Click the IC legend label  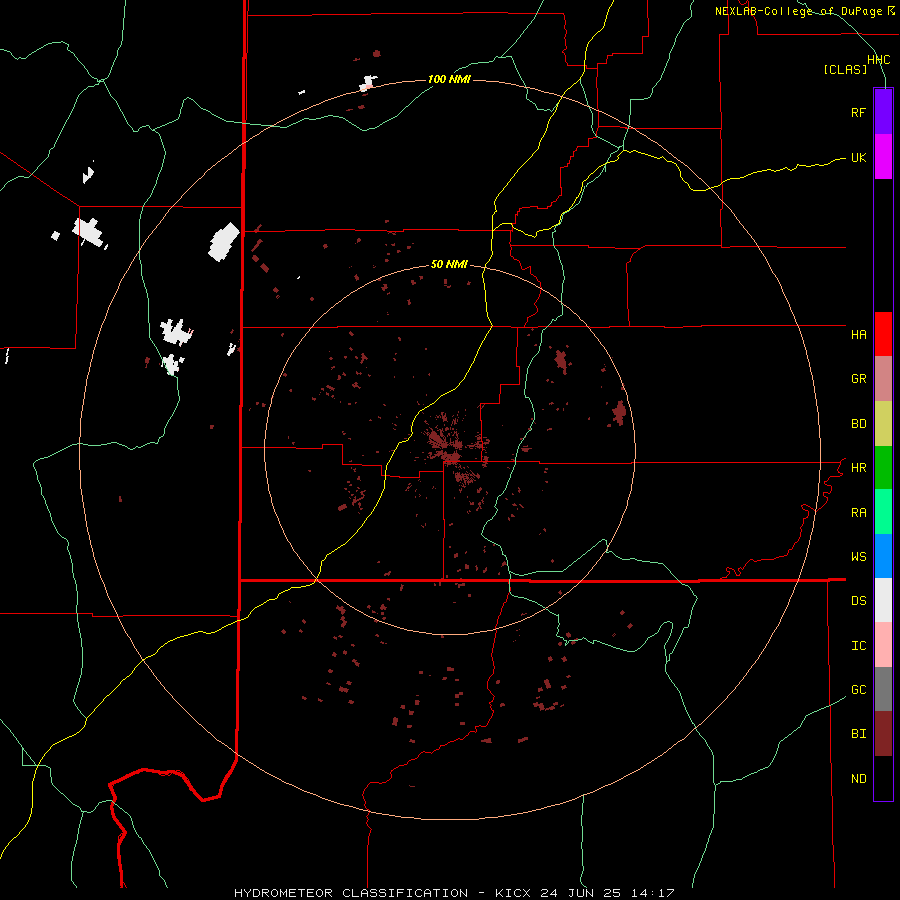click(858, 646)
